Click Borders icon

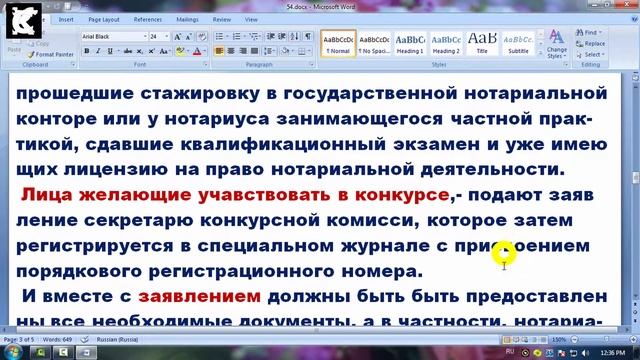pos(302,51)
